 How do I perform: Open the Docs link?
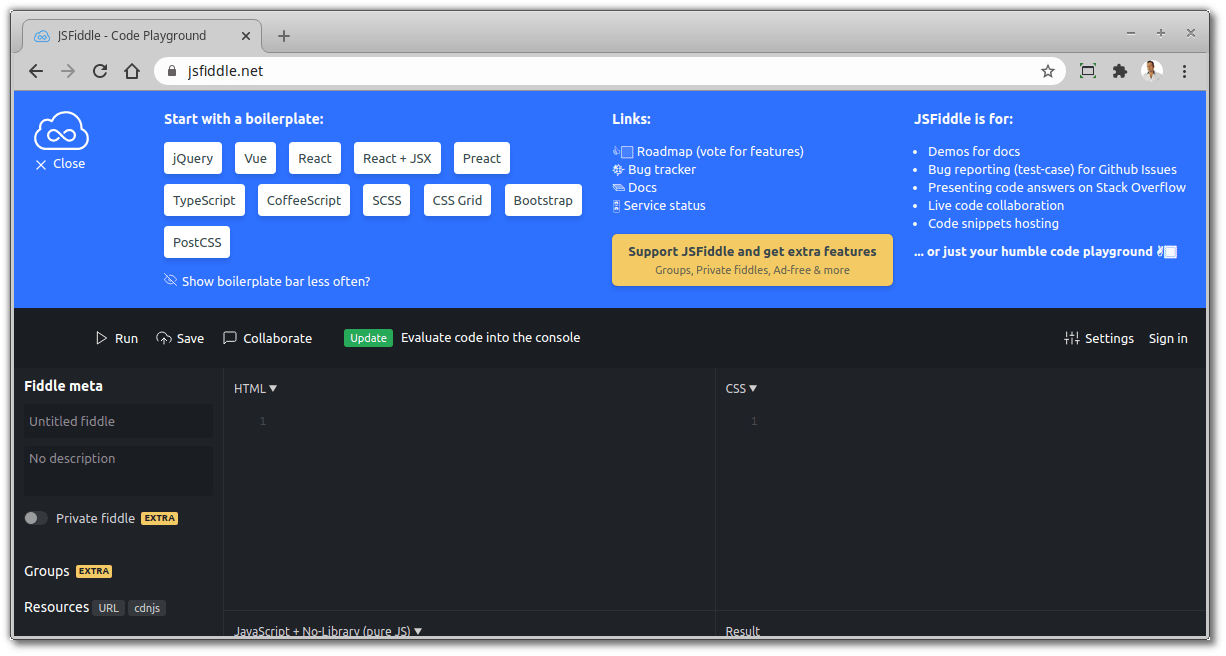(642, 188)
